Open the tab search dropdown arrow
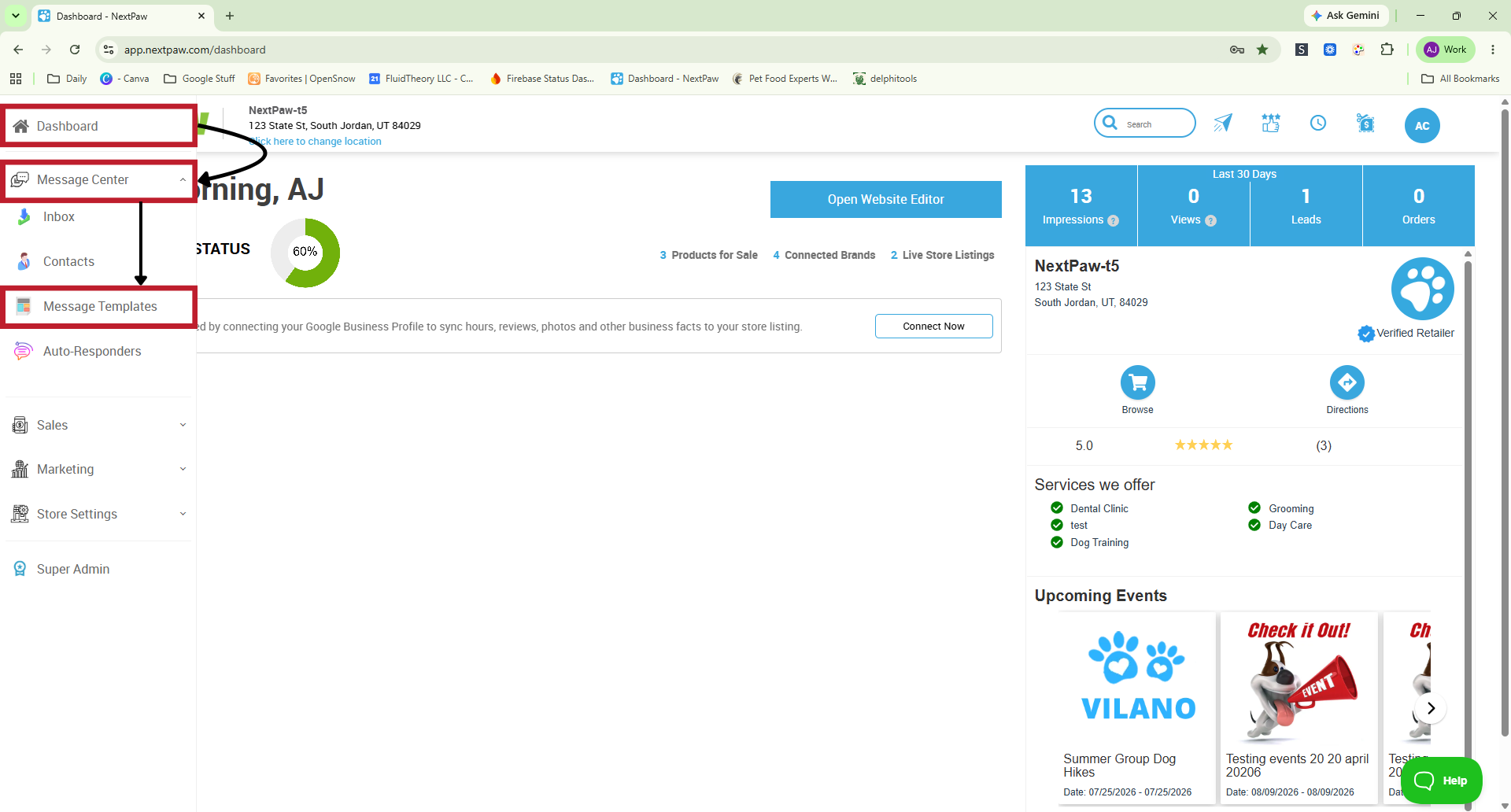The height and width of the screenshot is (812, 1511). point(16,16)
